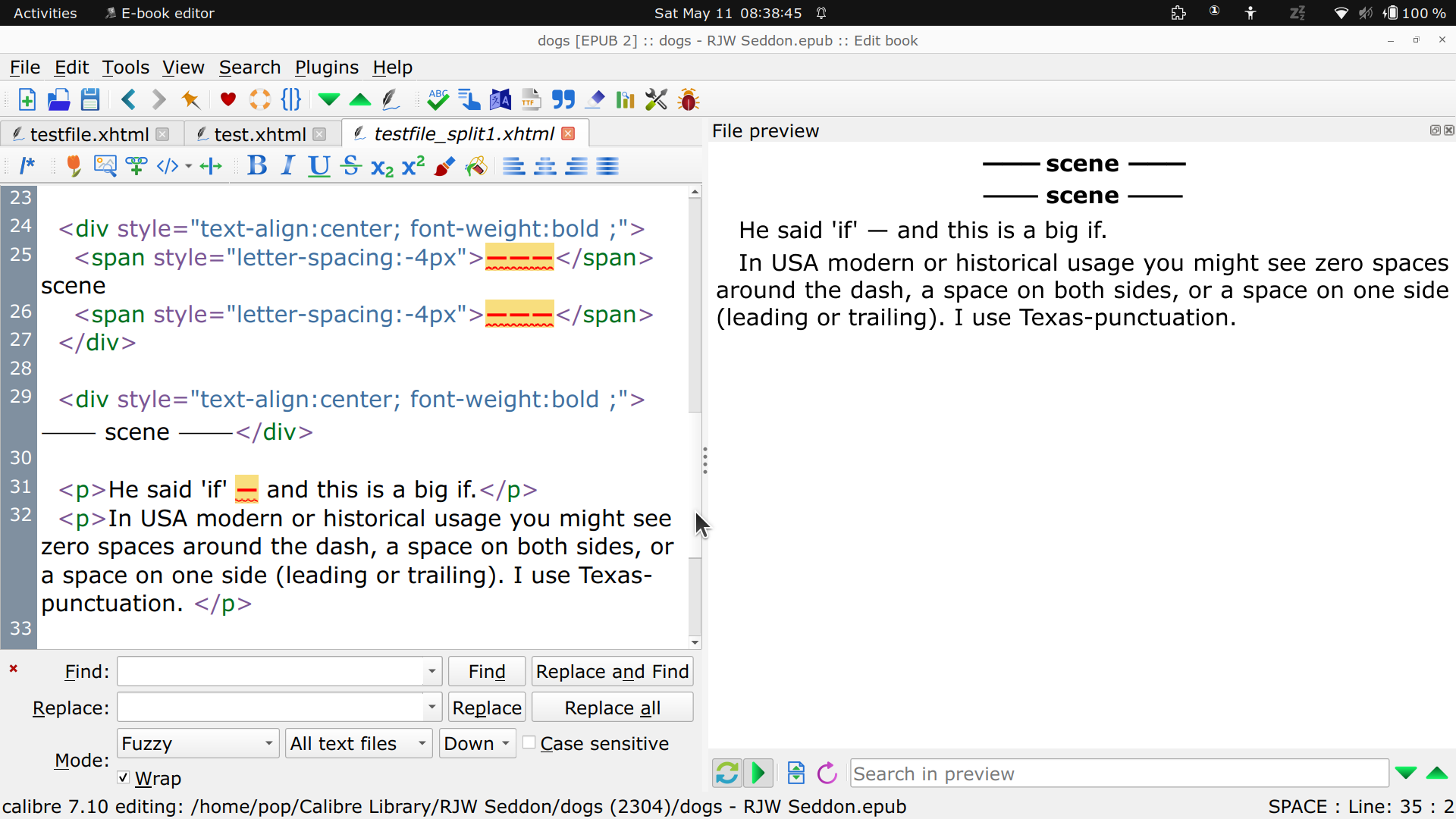Apply bold formatting with B icon
Image resolution: width=1456 pixels, height=819 pixels.
click(x=257, y=165)
